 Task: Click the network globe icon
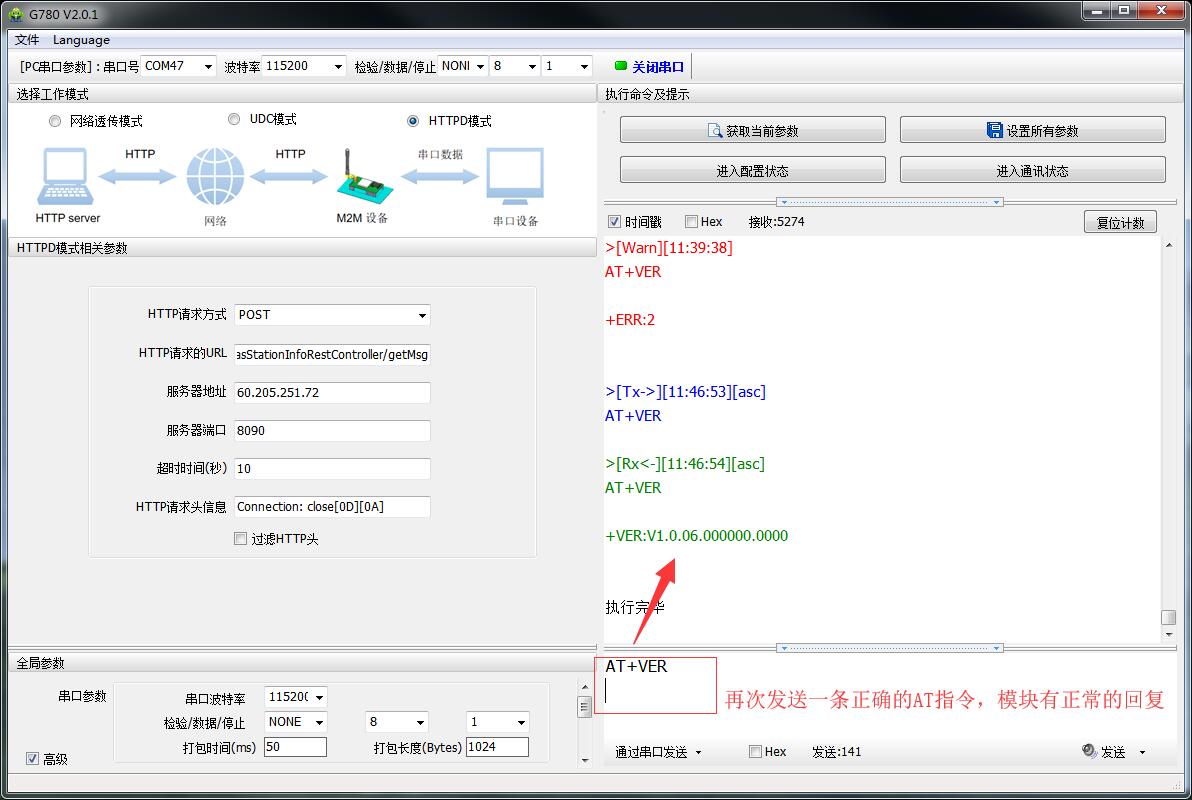point(215,177)
